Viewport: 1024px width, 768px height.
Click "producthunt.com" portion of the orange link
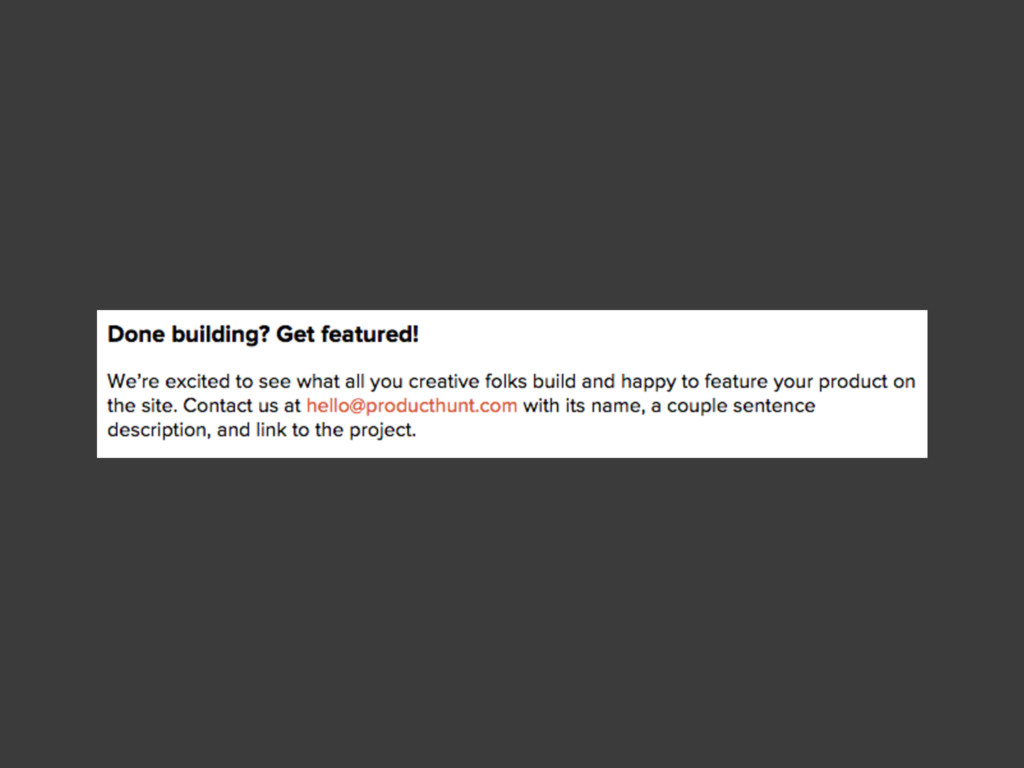[441, 406]
